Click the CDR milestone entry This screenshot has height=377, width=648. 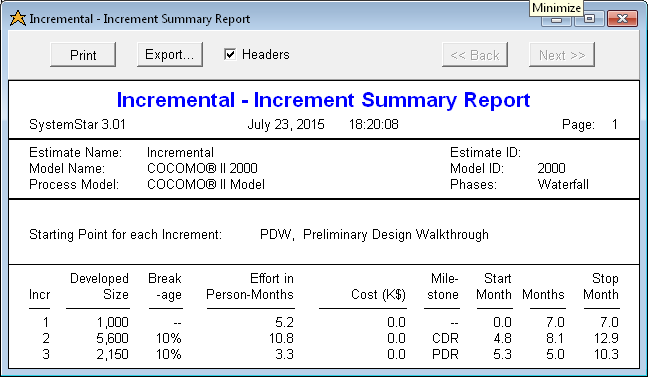445,338
